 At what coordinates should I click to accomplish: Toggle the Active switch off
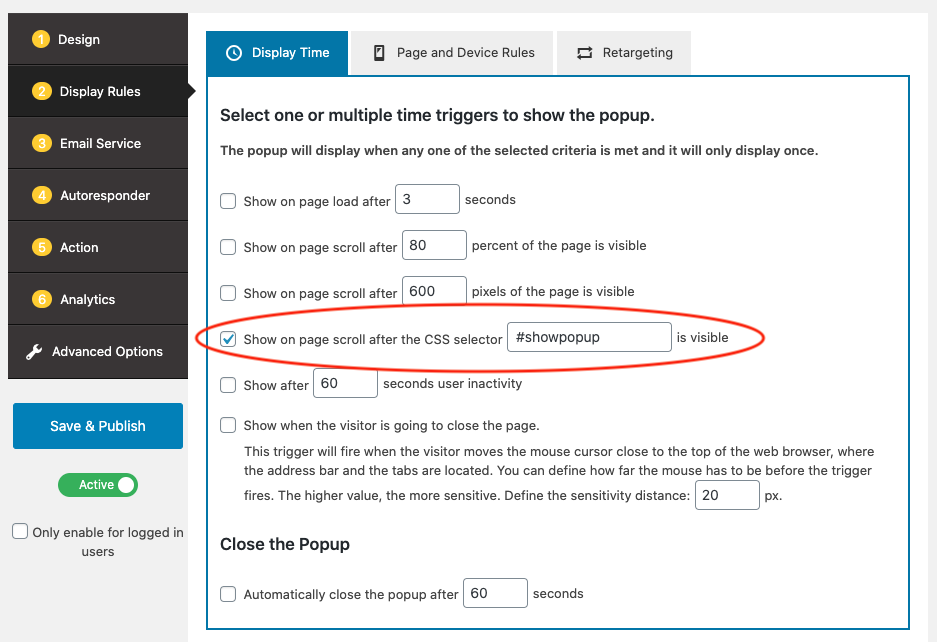point(98,485)
